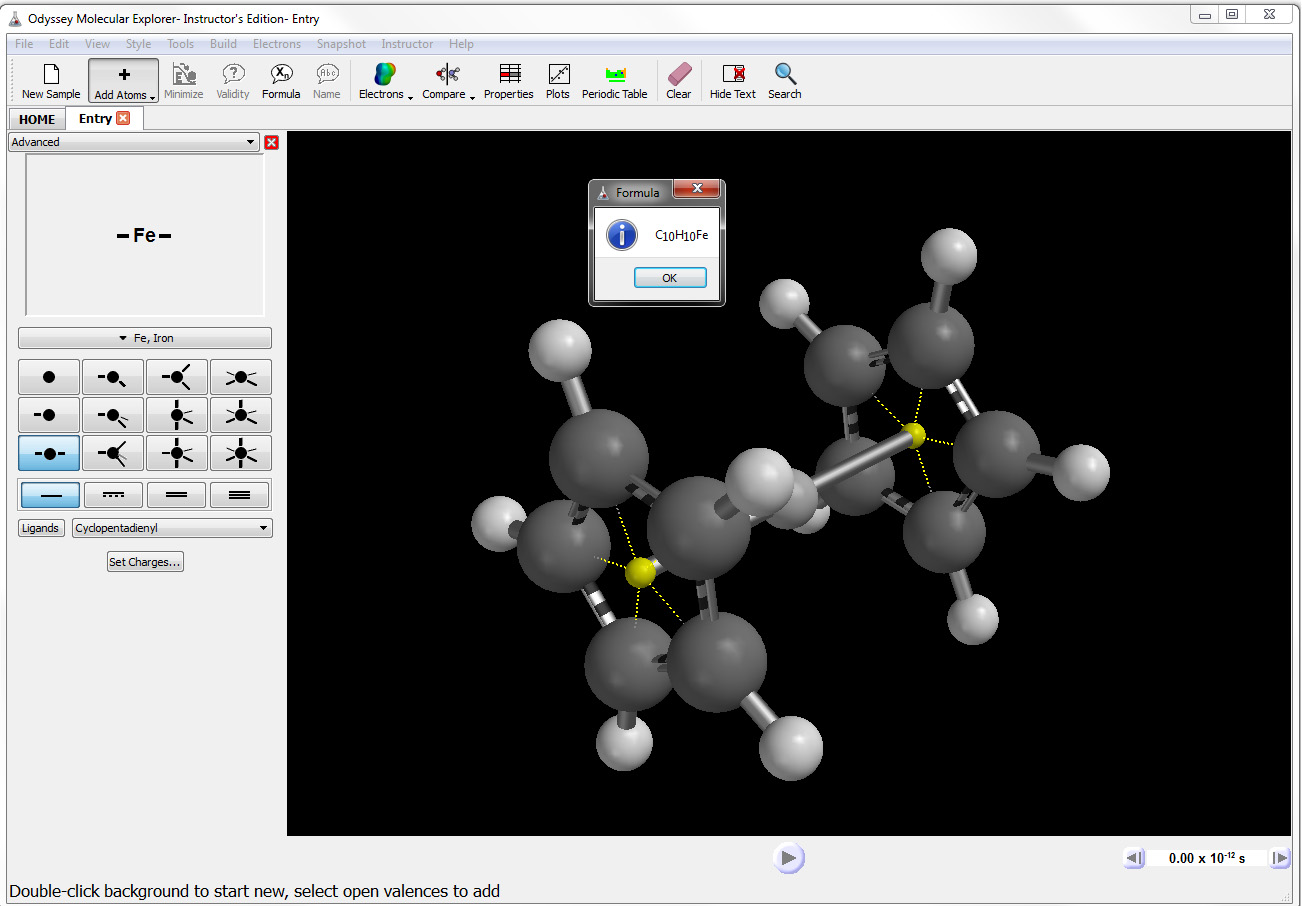Open the Style menu

(x=138, y=44)
